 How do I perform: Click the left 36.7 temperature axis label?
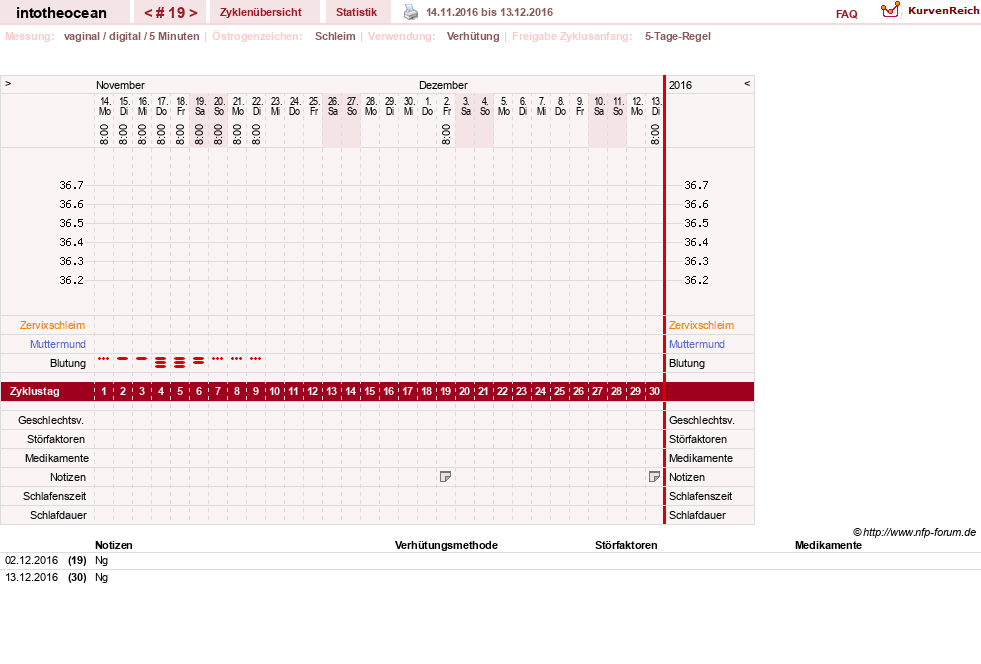71,185
